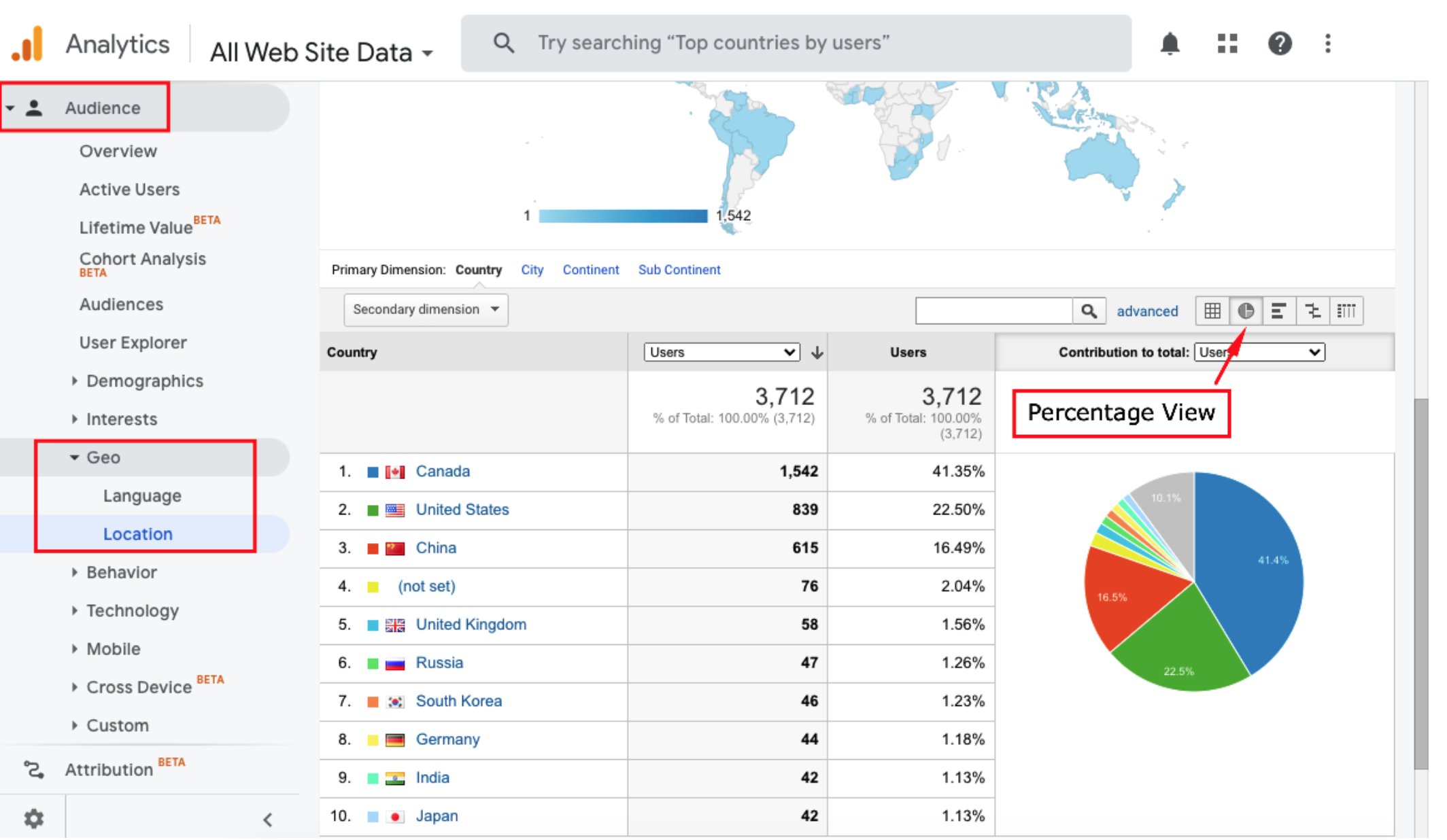Open the Secondary dimension dropdown

tap(426, 310)
